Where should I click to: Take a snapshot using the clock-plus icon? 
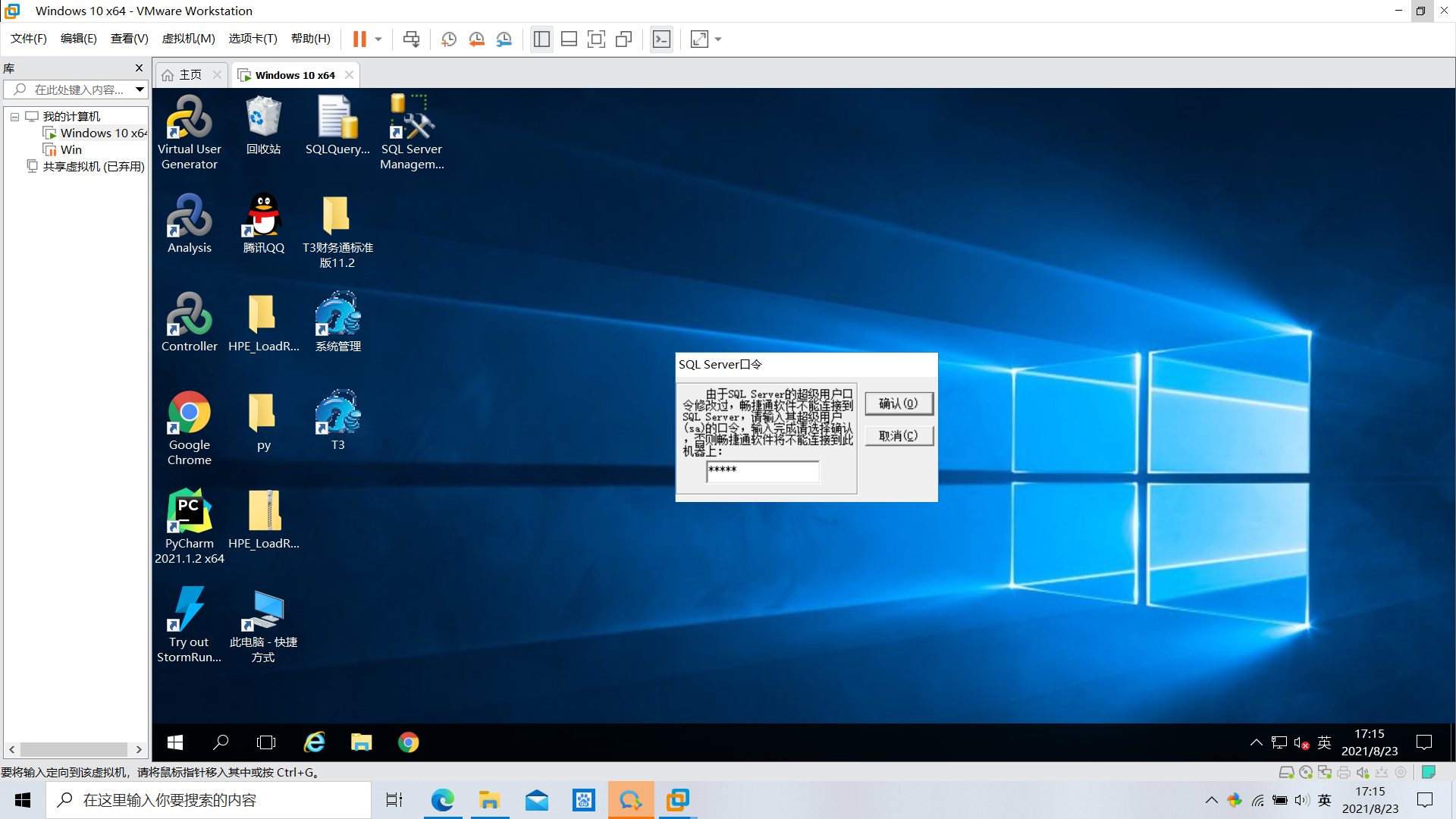click(449, 39)
